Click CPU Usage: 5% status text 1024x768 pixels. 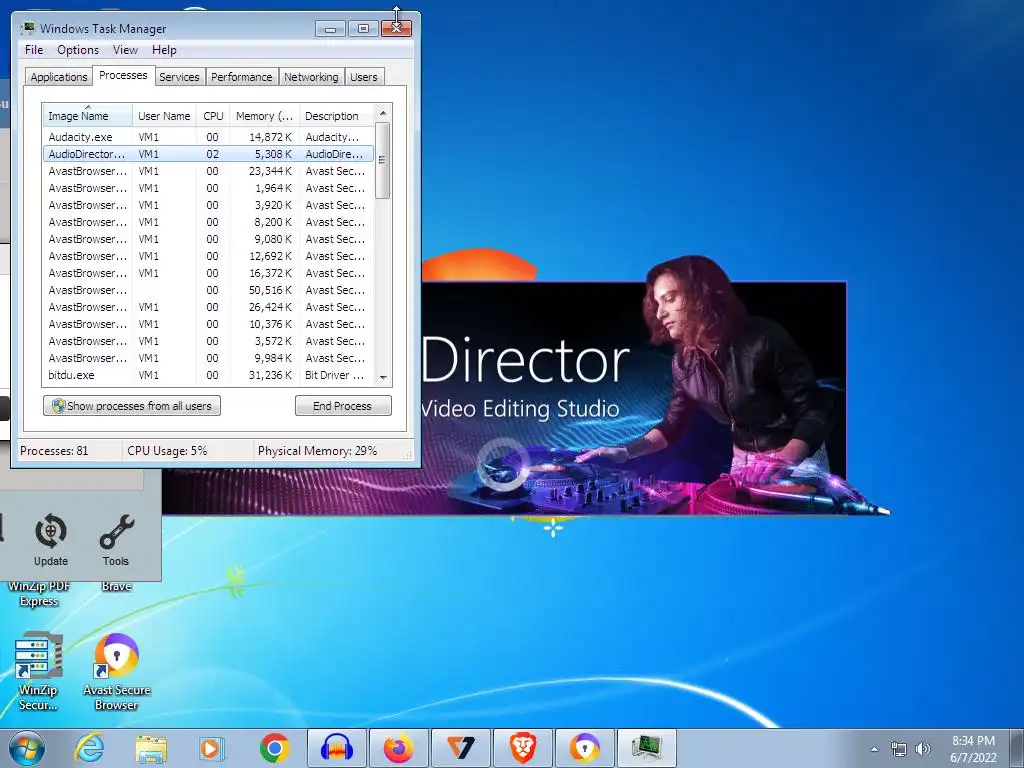coord(167,451)
